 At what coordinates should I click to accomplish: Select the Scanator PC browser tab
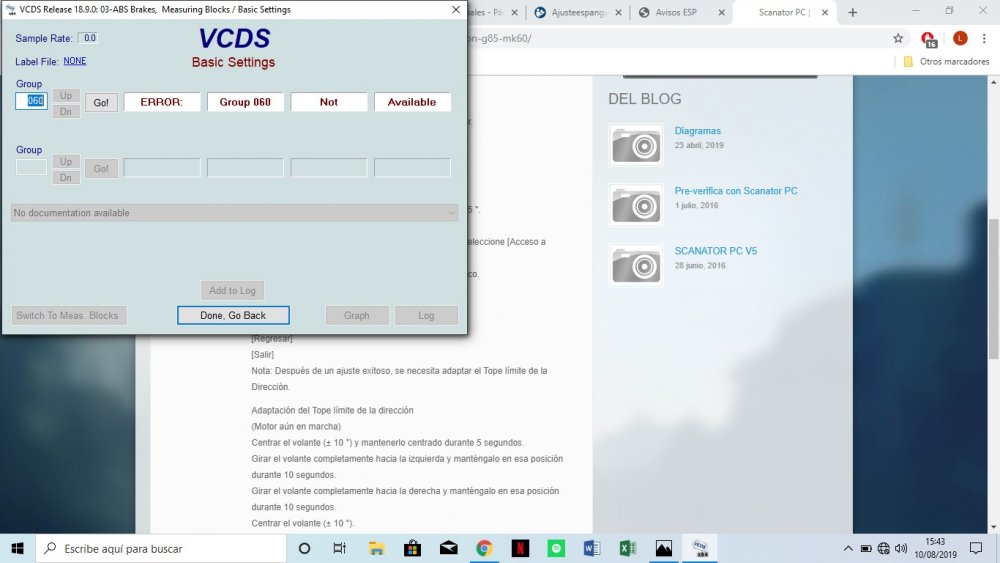click(x=783, y=12)
